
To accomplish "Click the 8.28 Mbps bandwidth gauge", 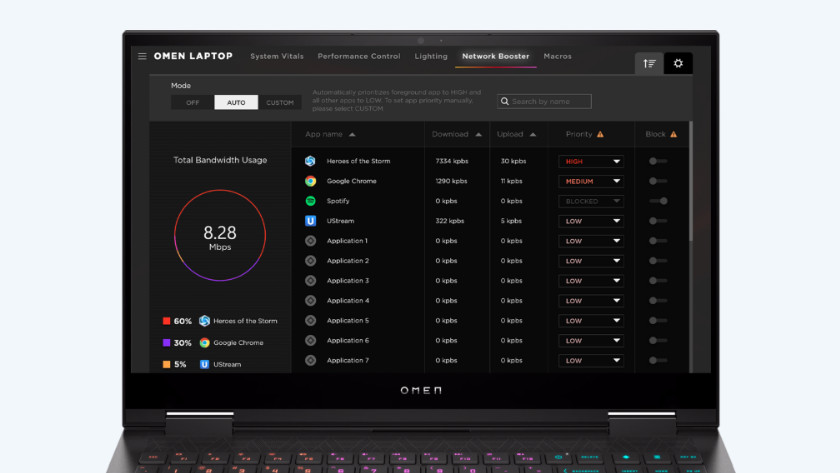I will [x=220, y=236].
